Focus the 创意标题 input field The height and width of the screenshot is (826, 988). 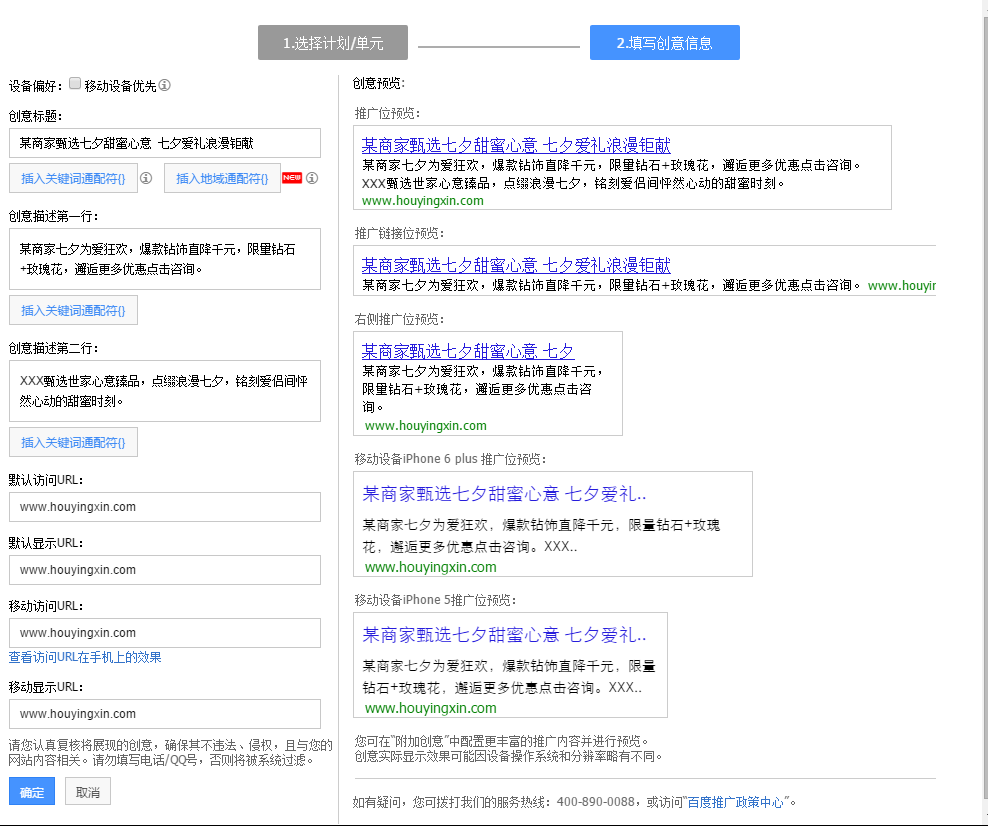[165, 143]
